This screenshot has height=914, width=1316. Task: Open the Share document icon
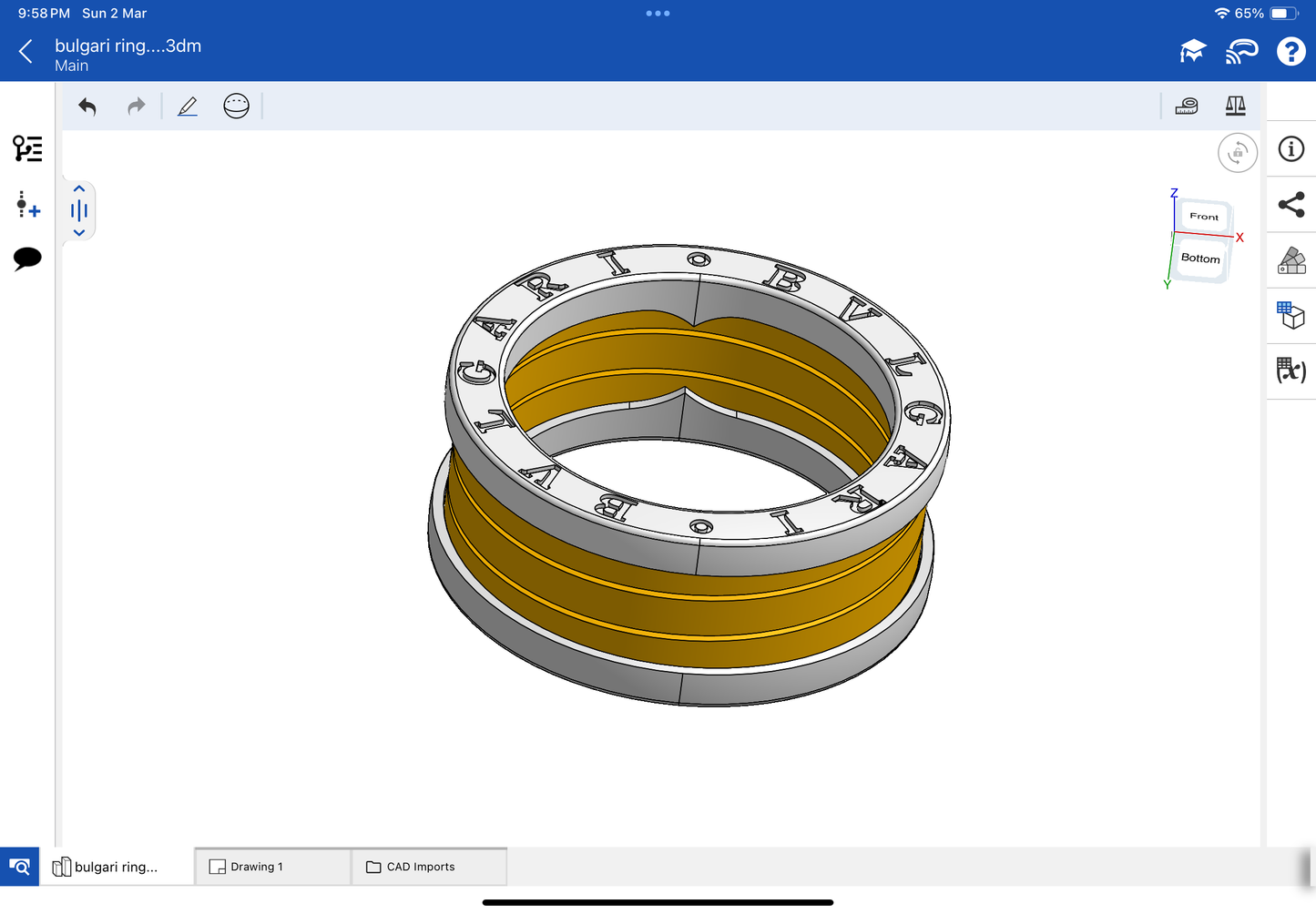click(x=1290, y=204)
